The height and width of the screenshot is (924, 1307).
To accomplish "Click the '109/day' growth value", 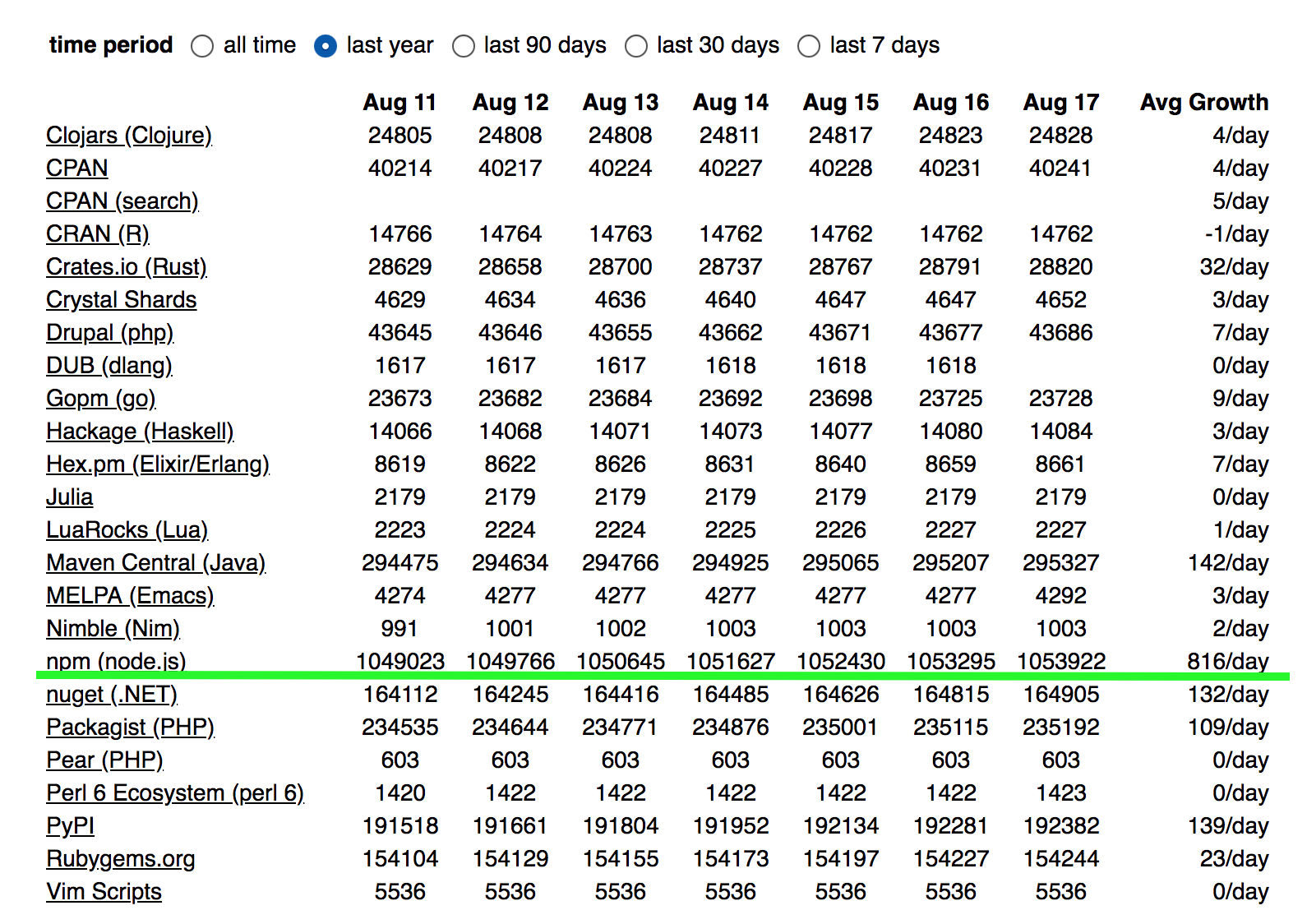I will coord(1228,728).
